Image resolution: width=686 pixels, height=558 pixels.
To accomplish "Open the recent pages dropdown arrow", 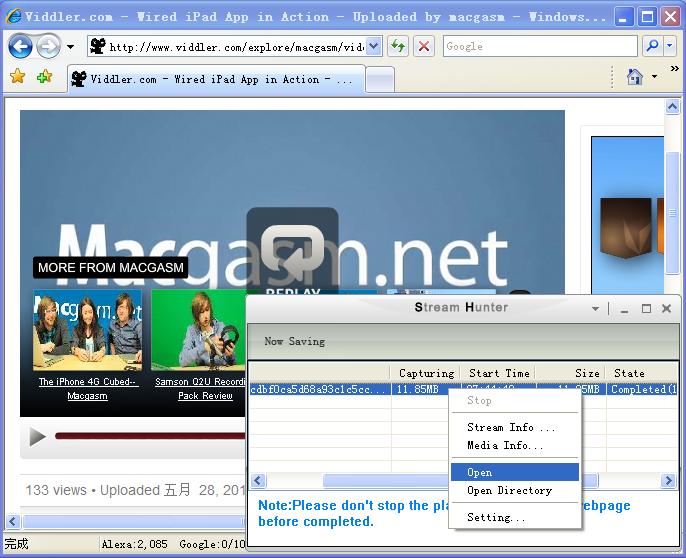I will [x=70, y=46].
